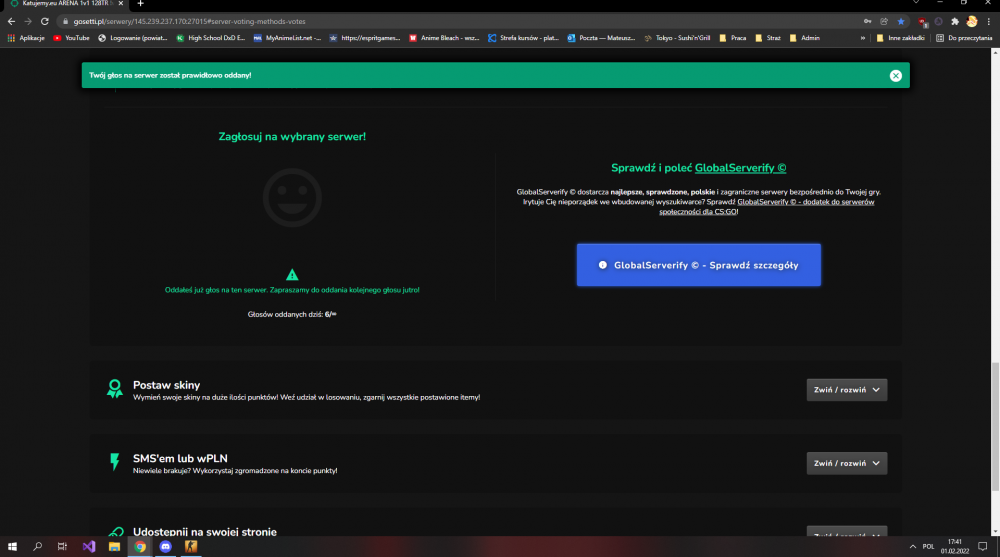Open the Straż bookmarks folder
1000x557 pixels.
[768, 38]
